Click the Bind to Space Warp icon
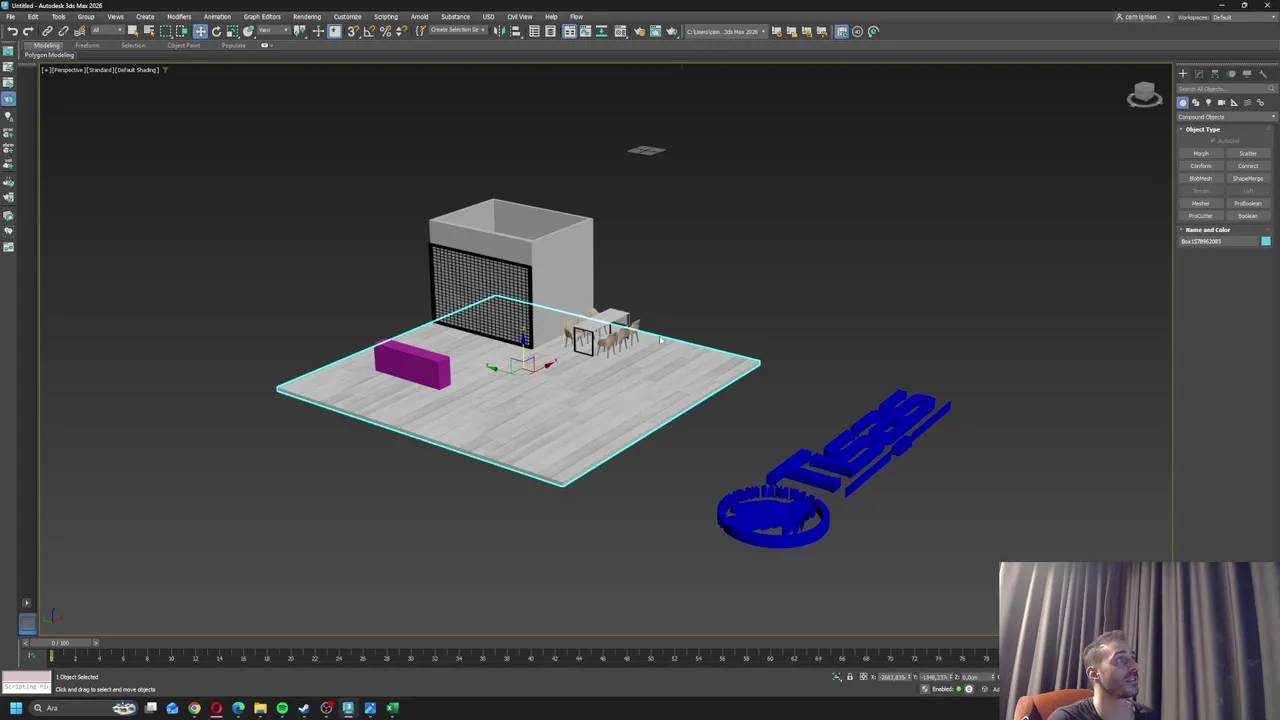1280x720 pixels. click(79, 31)
